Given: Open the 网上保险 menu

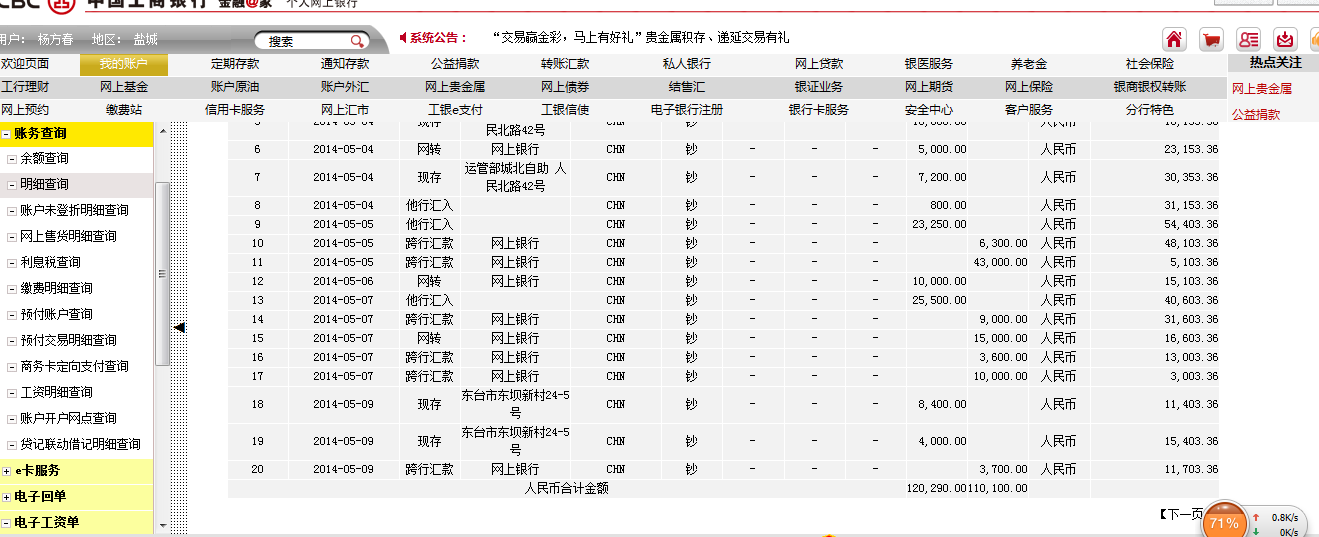Looking at the screenshot, I should click(1029, 87).
